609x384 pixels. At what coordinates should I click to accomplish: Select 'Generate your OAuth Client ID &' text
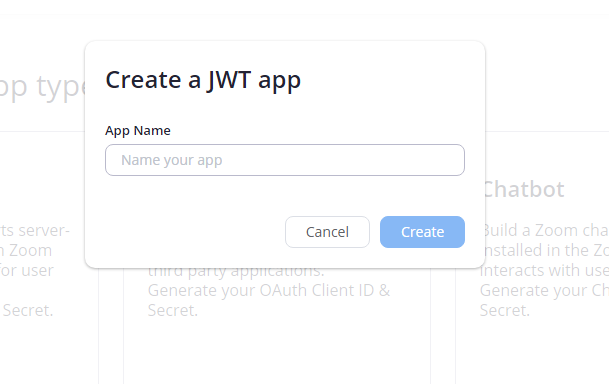(269, 290)
